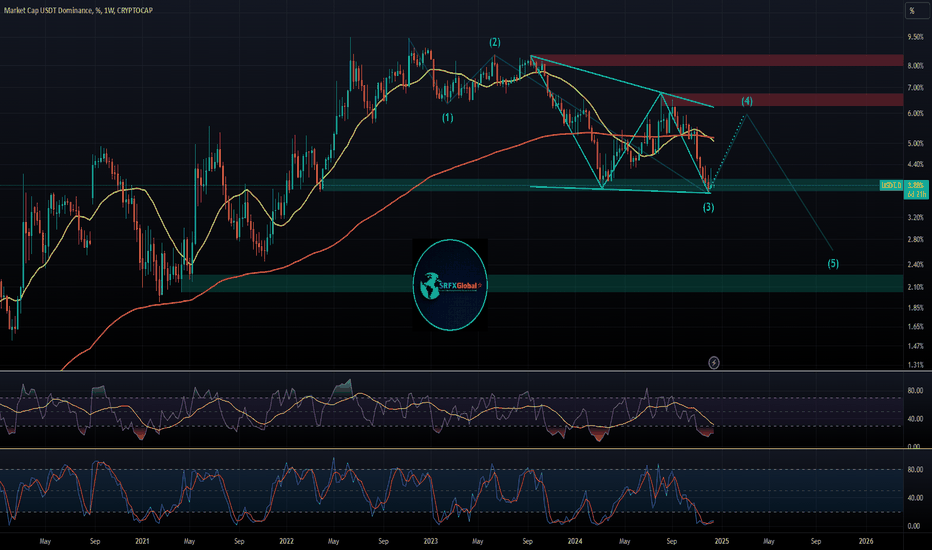The width and height of the screenshot is (932, 550).
Task: Click the 2.80% price axis label
Action: tap(915, 240)
